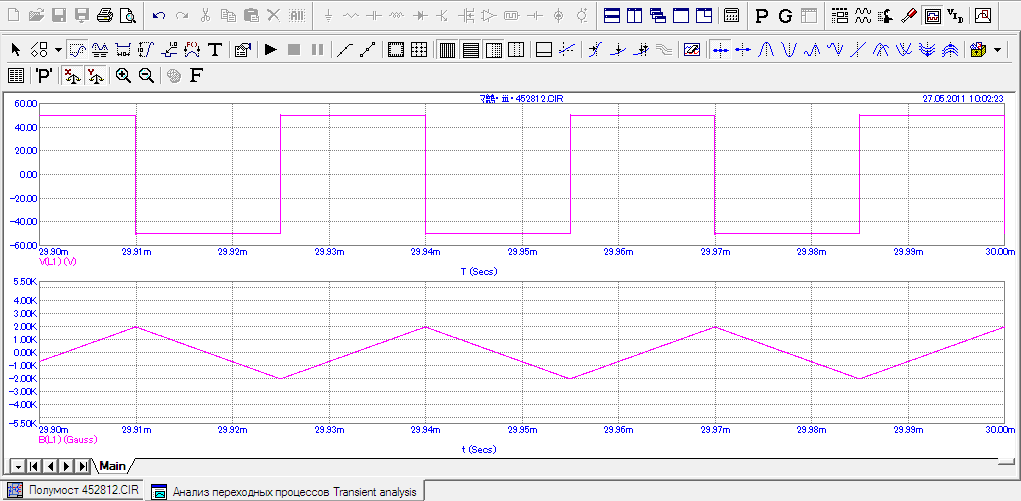Viewport: 1021px width, 501px height.
Task: Click the Print icon in toolbar
Action: pyautogui.click(x=104, y=16)
